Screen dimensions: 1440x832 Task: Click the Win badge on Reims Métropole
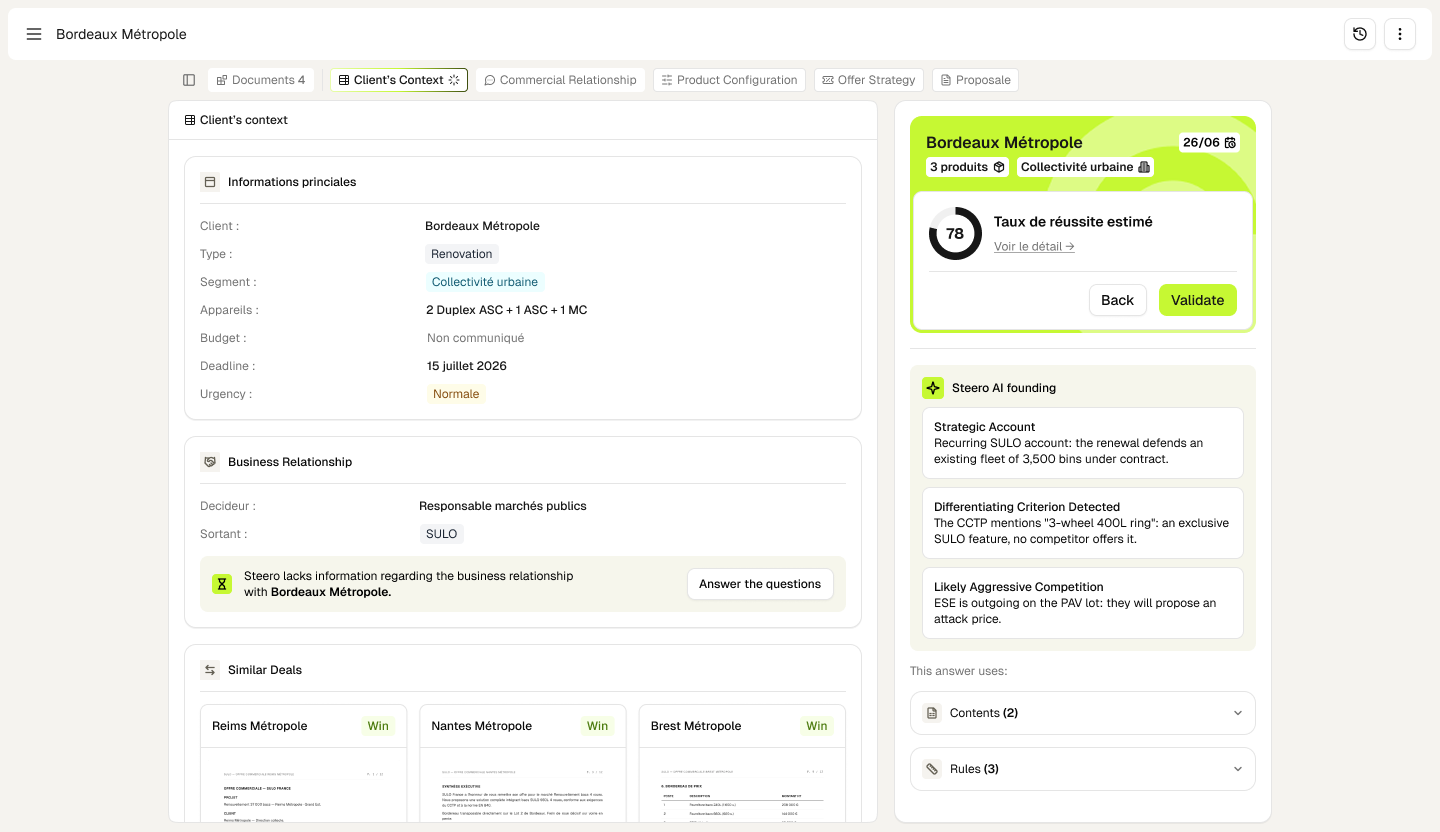tap(378, 726)
